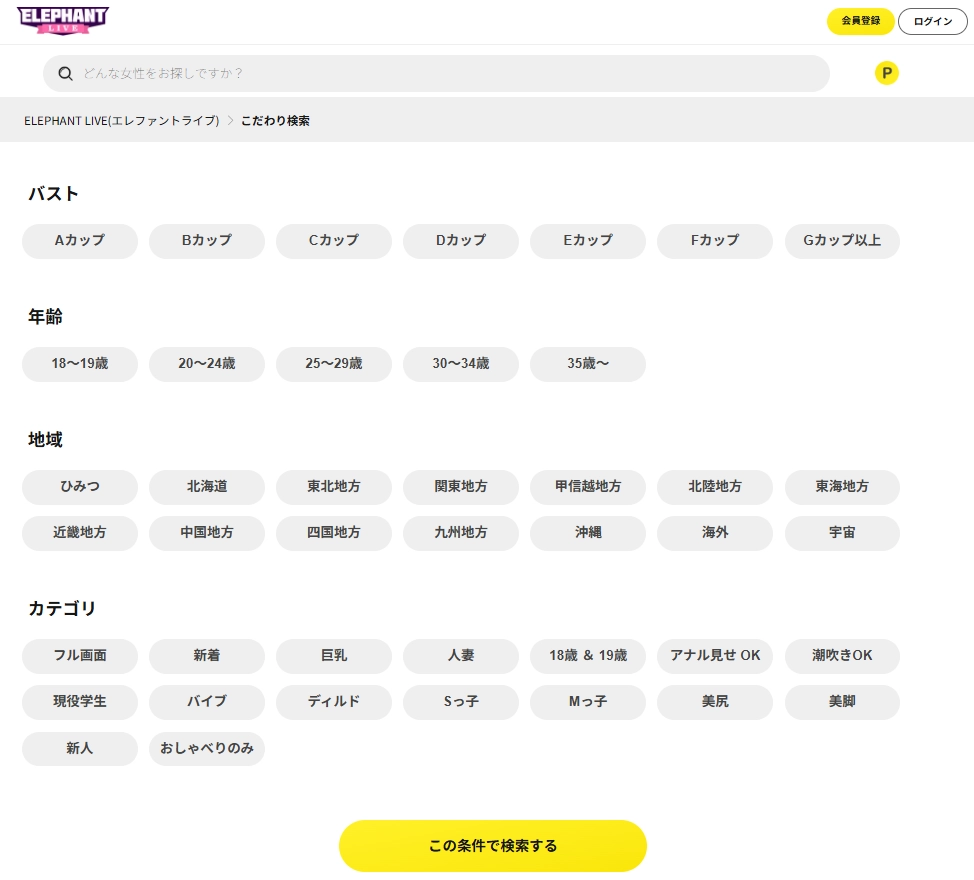
Task: Enable the フル画面 category filter
Action: (80, 656)
